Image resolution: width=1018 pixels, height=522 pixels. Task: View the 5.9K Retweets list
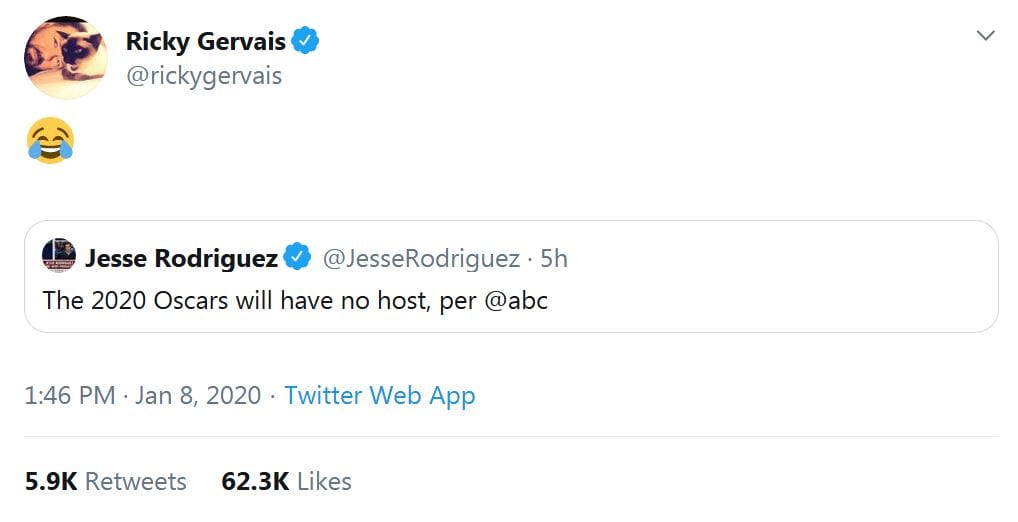[106, 481]
